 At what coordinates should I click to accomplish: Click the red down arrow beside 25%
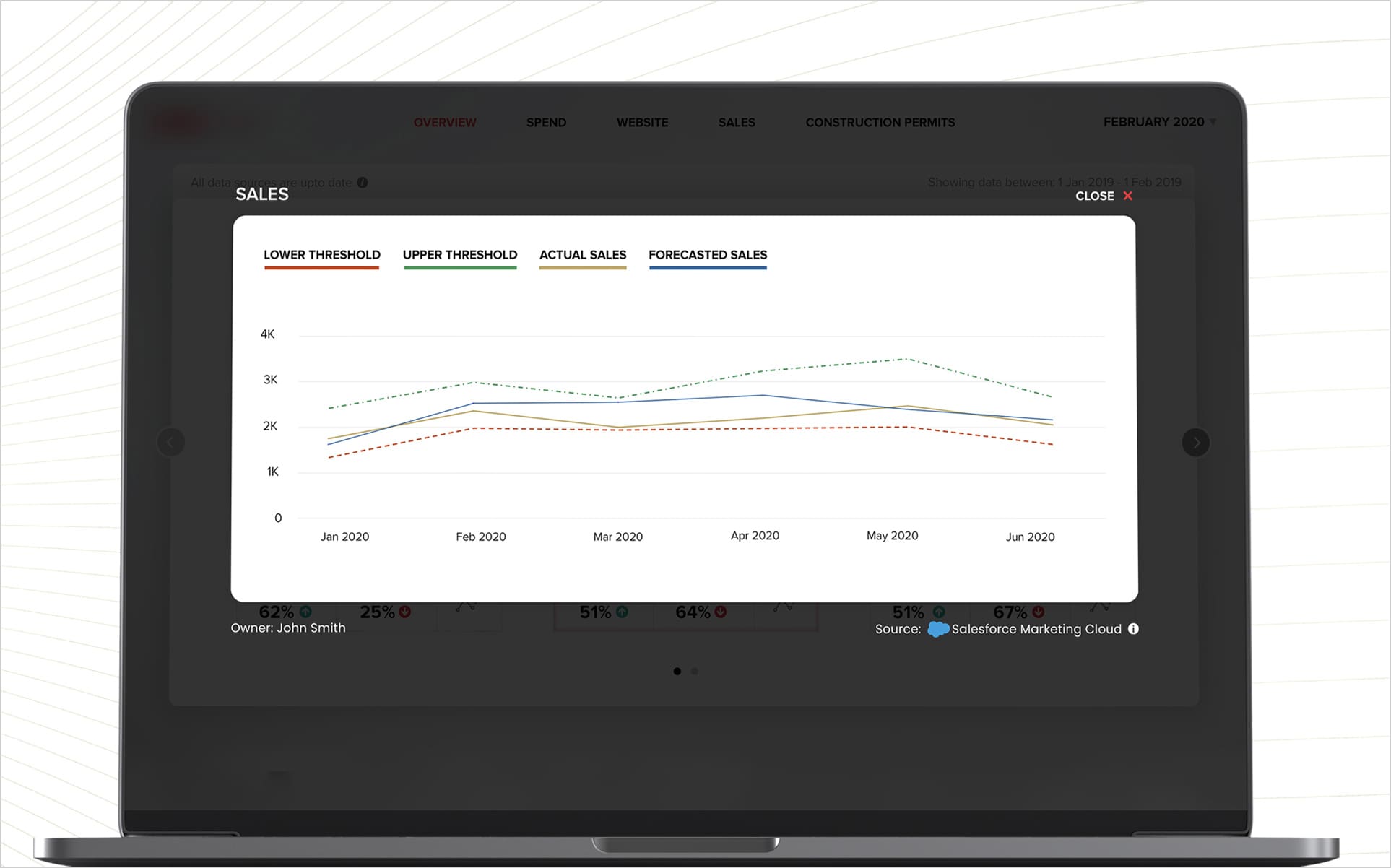pos(405,612)
